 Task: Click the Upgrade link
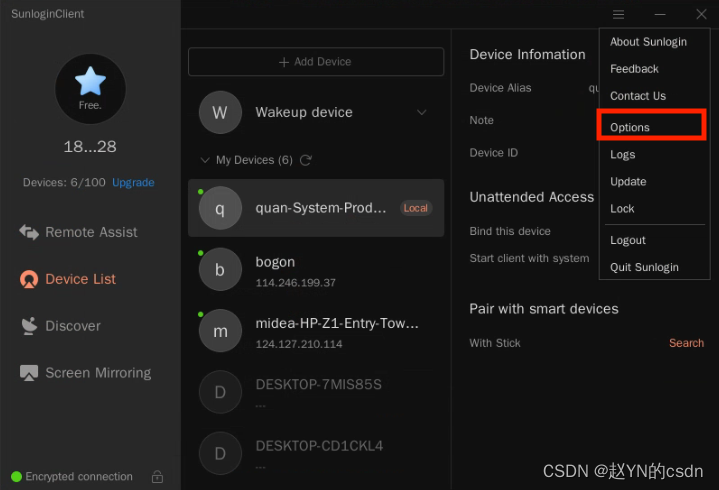coord(133,182)
